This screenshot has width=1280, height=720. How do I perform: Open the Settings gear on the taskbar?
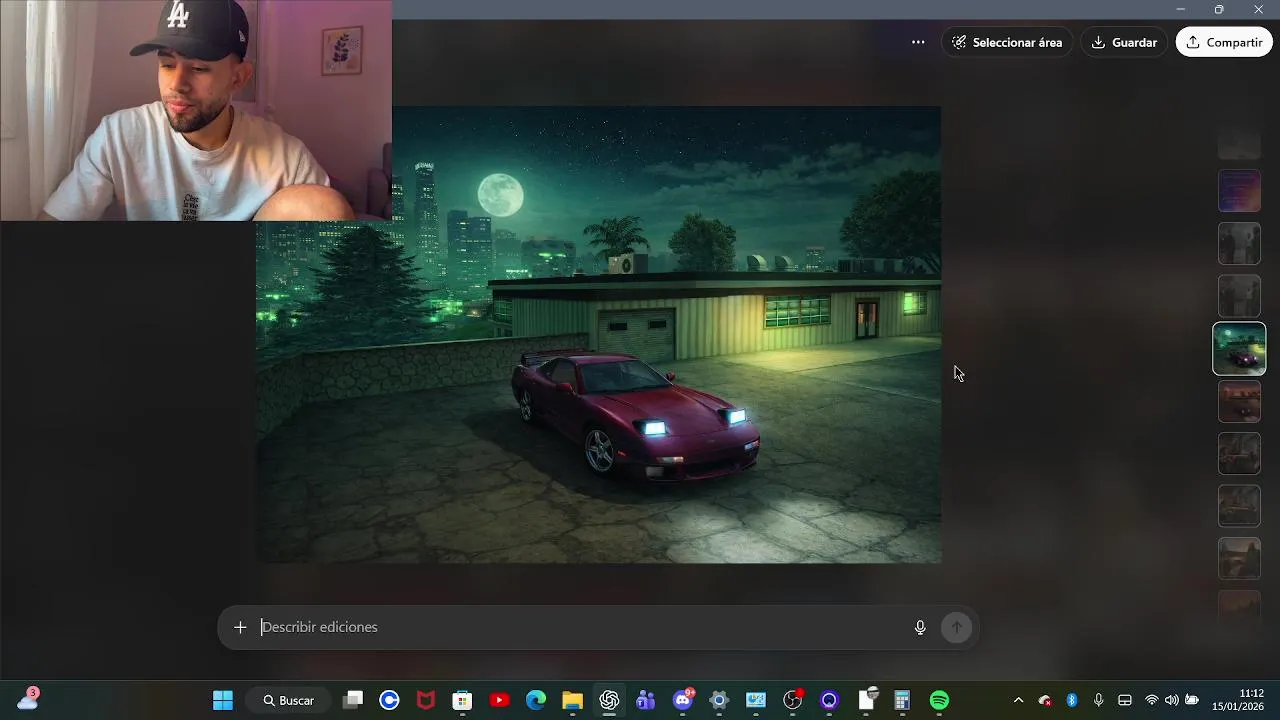(719, 700)
